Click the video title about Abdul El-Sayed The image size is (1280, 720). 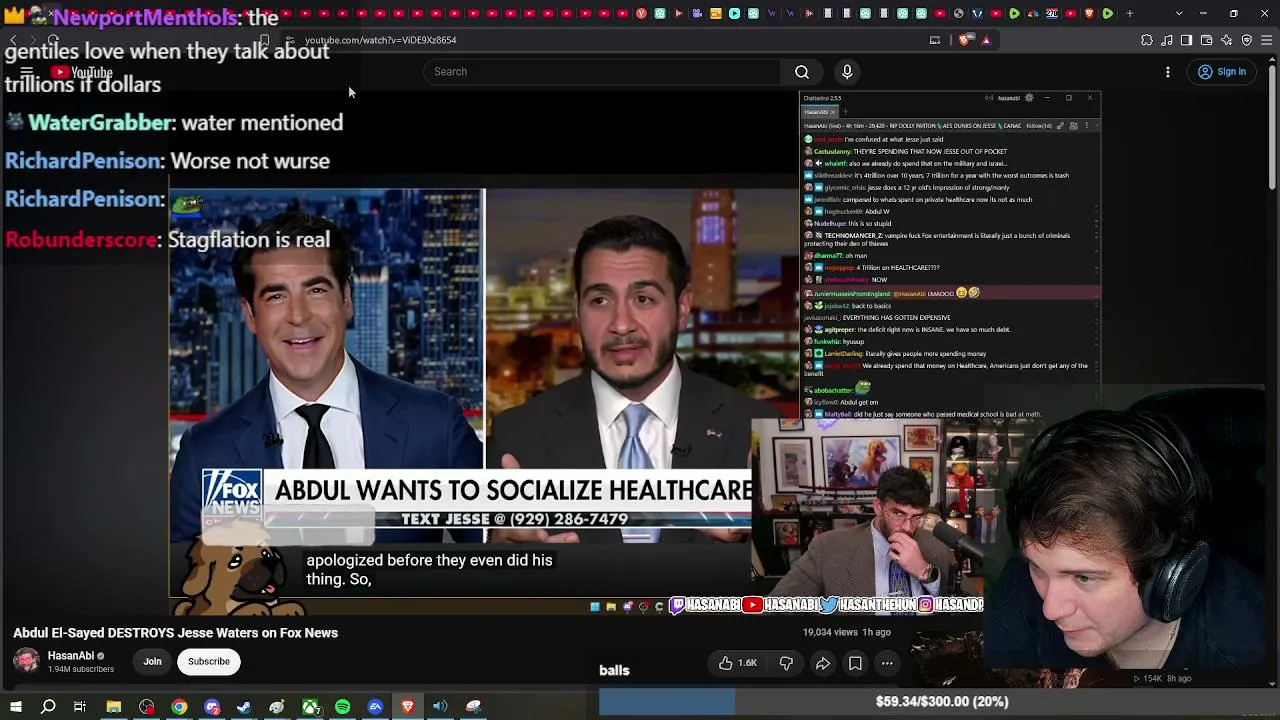(176, 633)
